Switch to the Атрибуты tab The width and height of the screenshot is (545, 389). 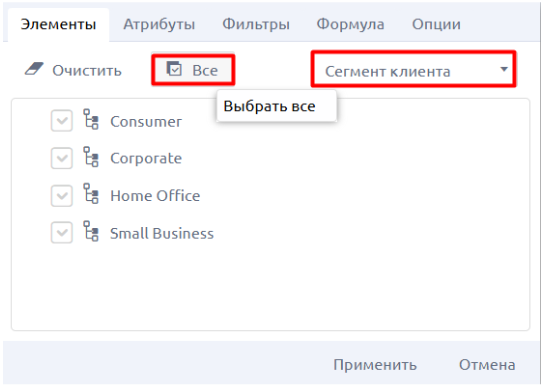tap(159, 24)
